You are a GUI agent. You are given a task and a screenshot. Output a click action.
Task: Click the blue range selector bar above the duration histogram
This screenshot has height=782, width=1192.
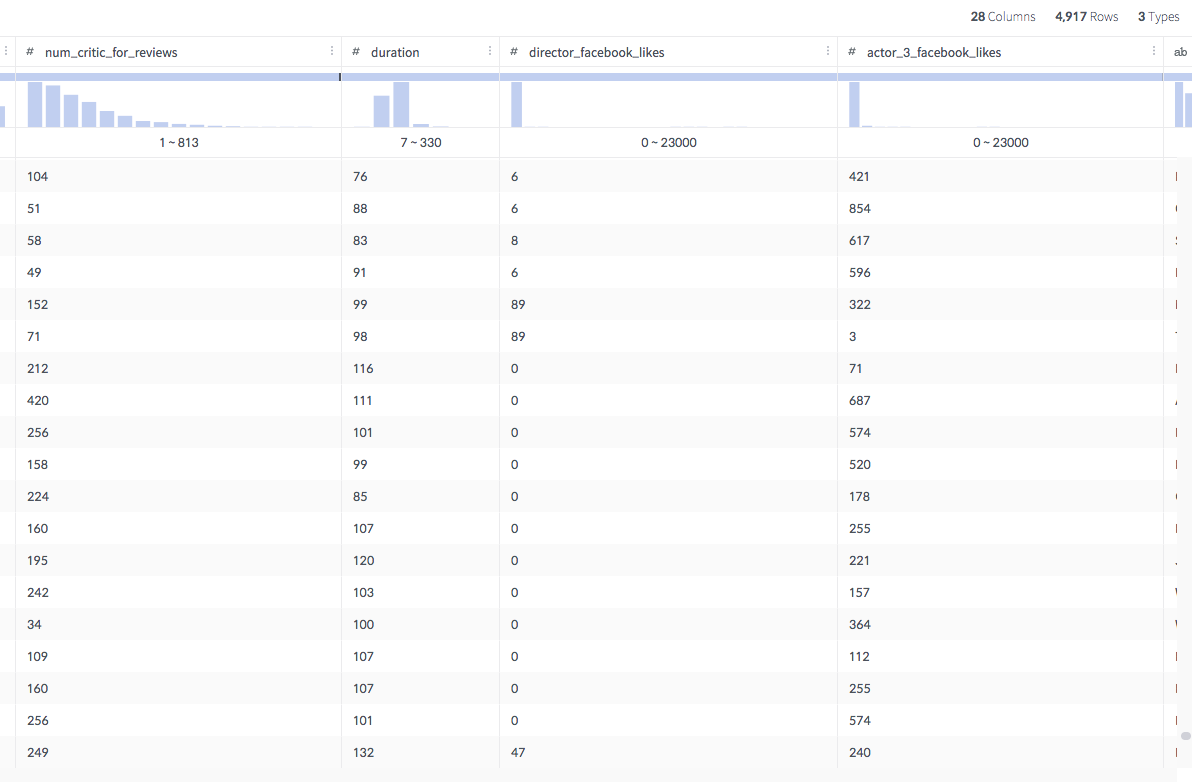pos(420,77)
